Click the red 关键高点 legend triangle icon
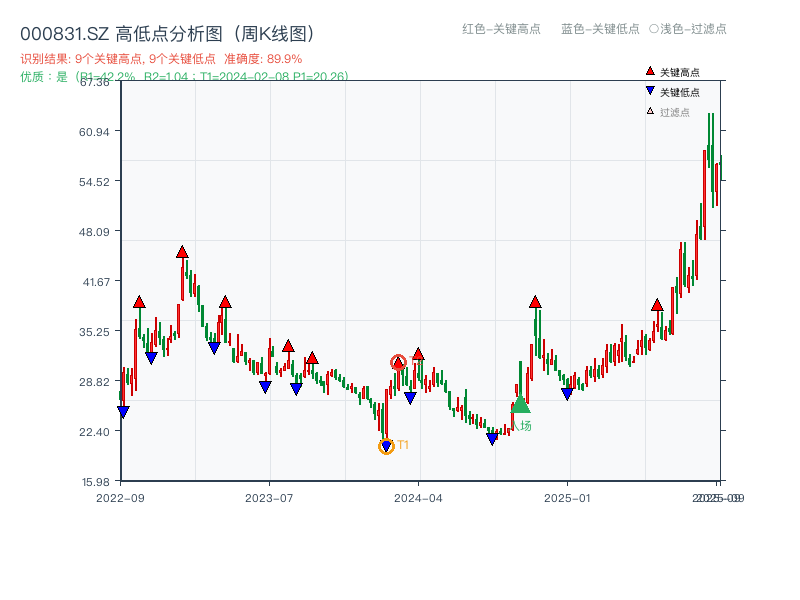The height and width of the screenshot is (600, 800). [x=651, y=71]
